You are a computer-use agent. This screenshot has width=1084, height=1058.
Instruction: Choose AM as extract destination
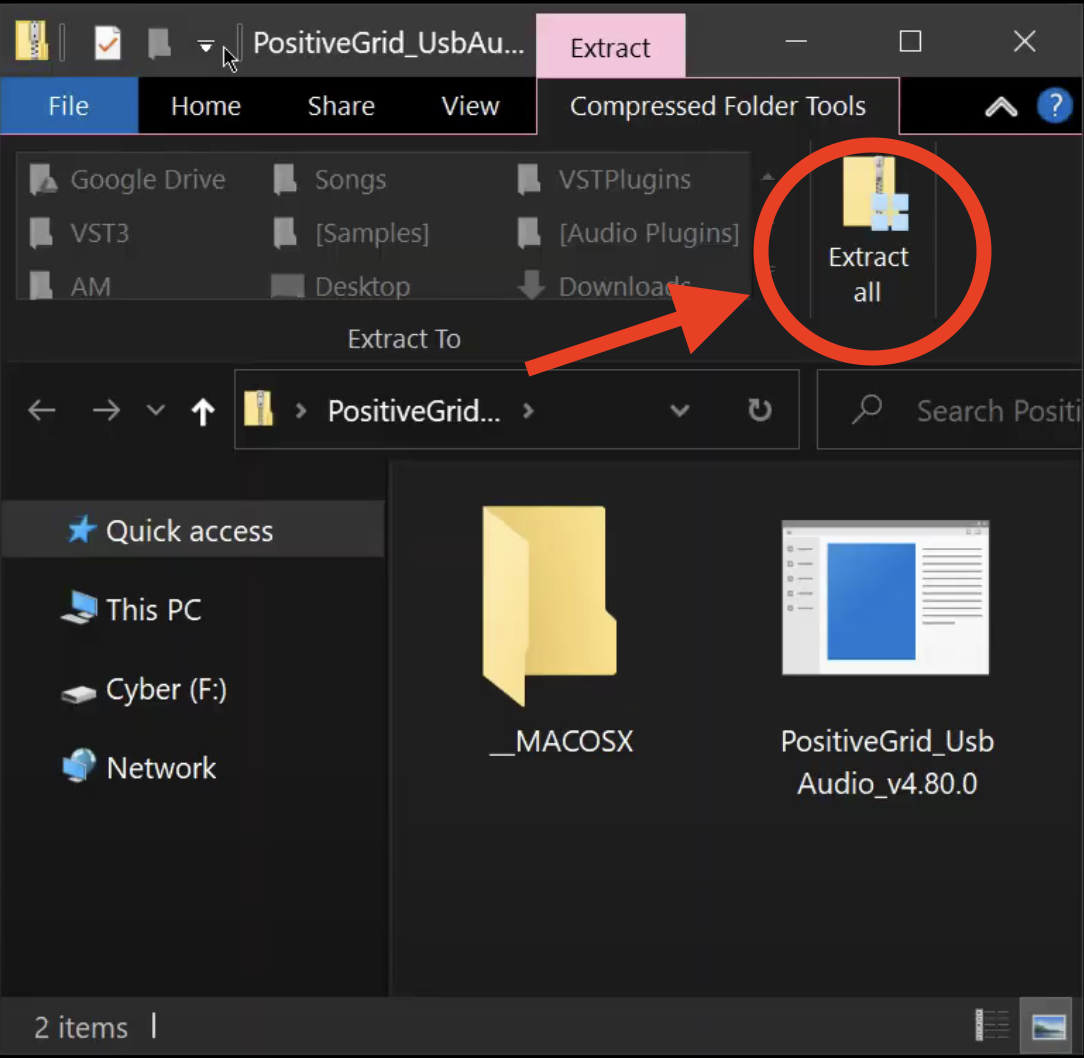tap(71, 286)
